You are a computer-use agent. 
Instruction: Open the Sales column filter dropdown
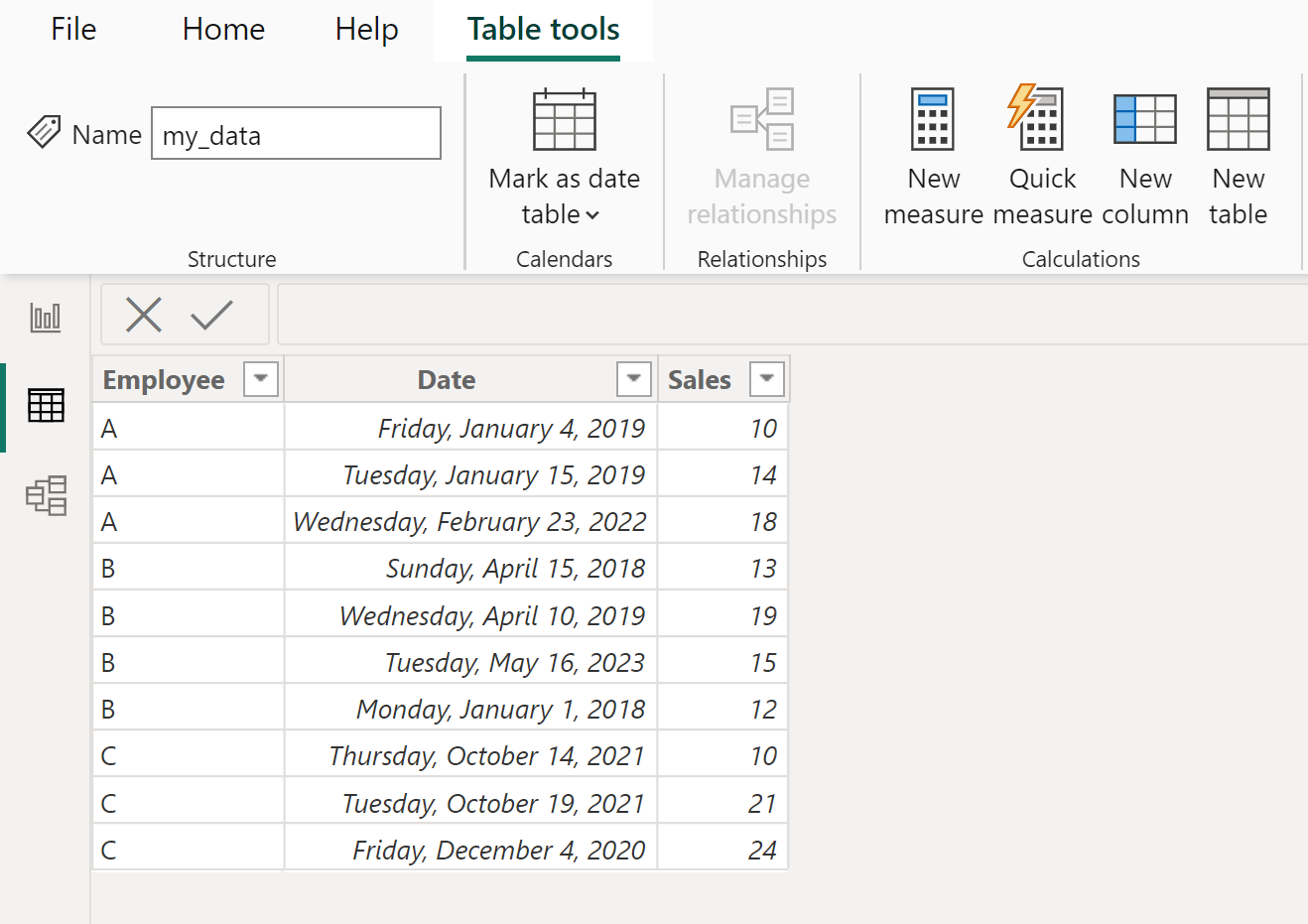point(767,379)
